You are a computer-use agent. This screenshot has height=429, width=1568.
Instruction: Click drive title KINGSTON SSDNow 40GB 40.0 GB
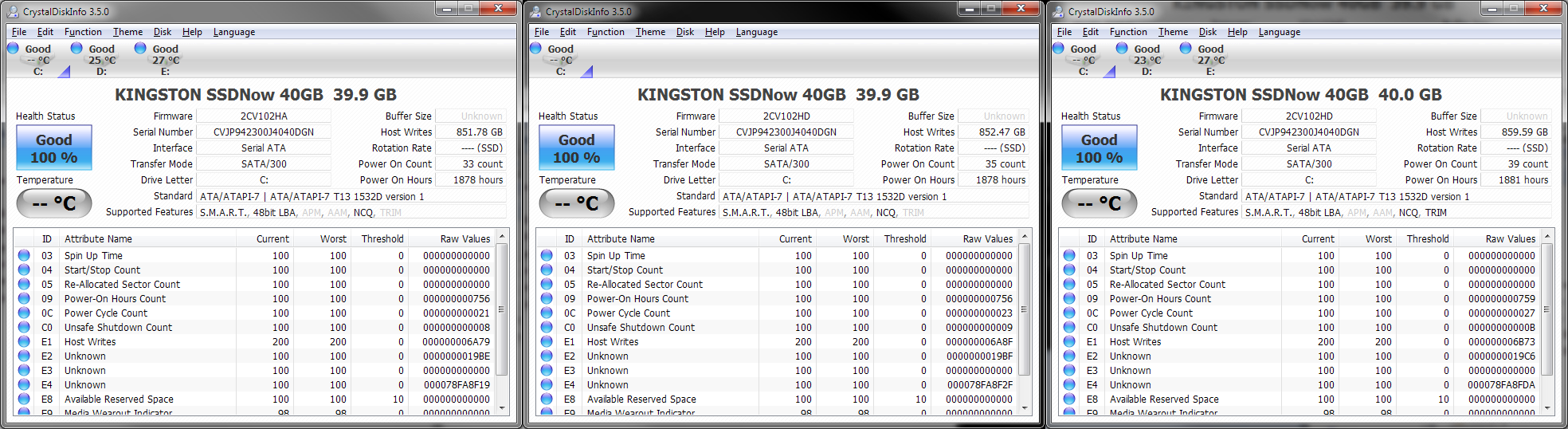1300,95
